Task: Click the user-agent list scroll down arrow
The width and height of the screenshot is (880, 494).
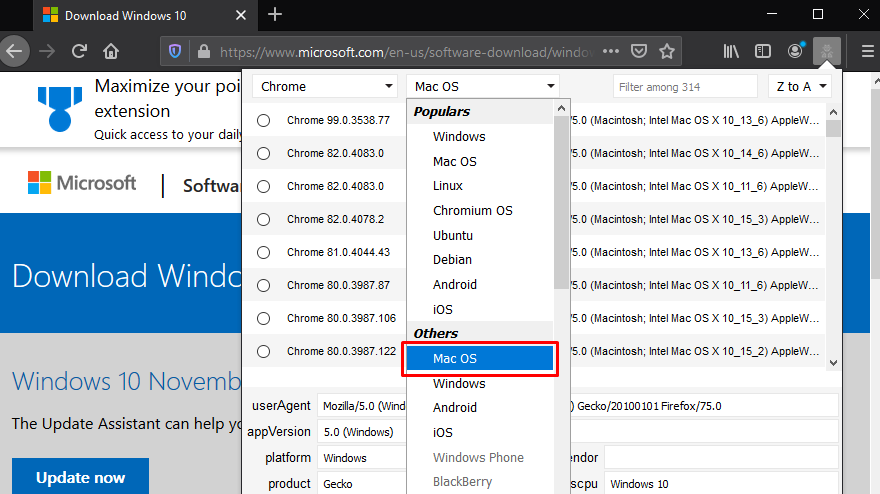Action: pyautogui.click(x=833, y=363)
